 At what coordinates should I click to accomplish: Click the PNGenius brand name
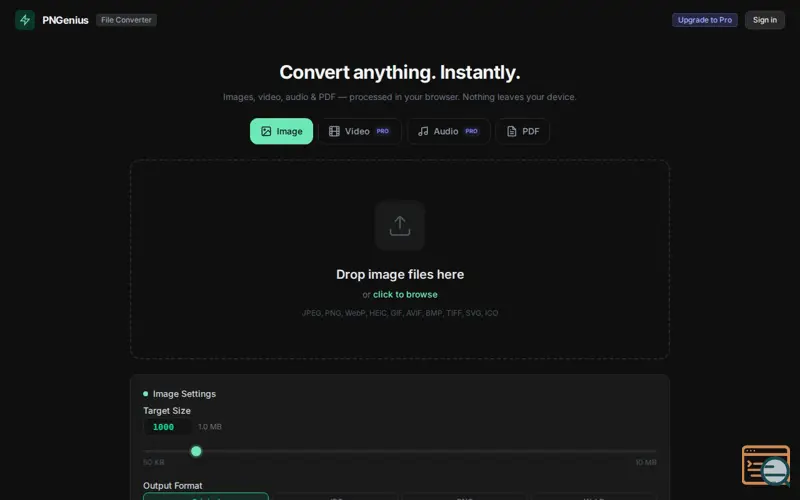tap(65, 20)
